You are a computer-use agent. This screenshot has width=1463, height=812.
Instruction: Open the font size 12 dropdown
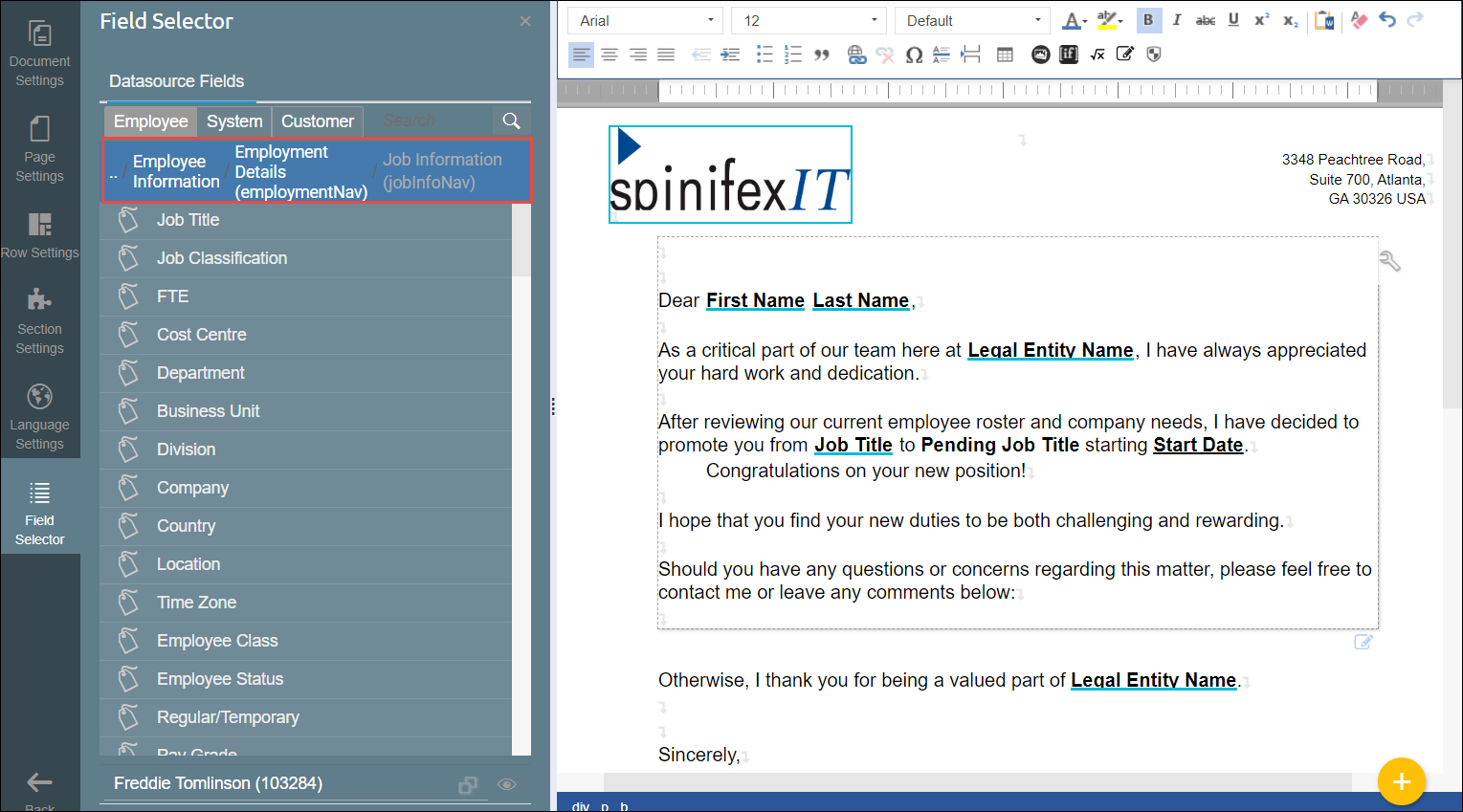pos(809,20)
